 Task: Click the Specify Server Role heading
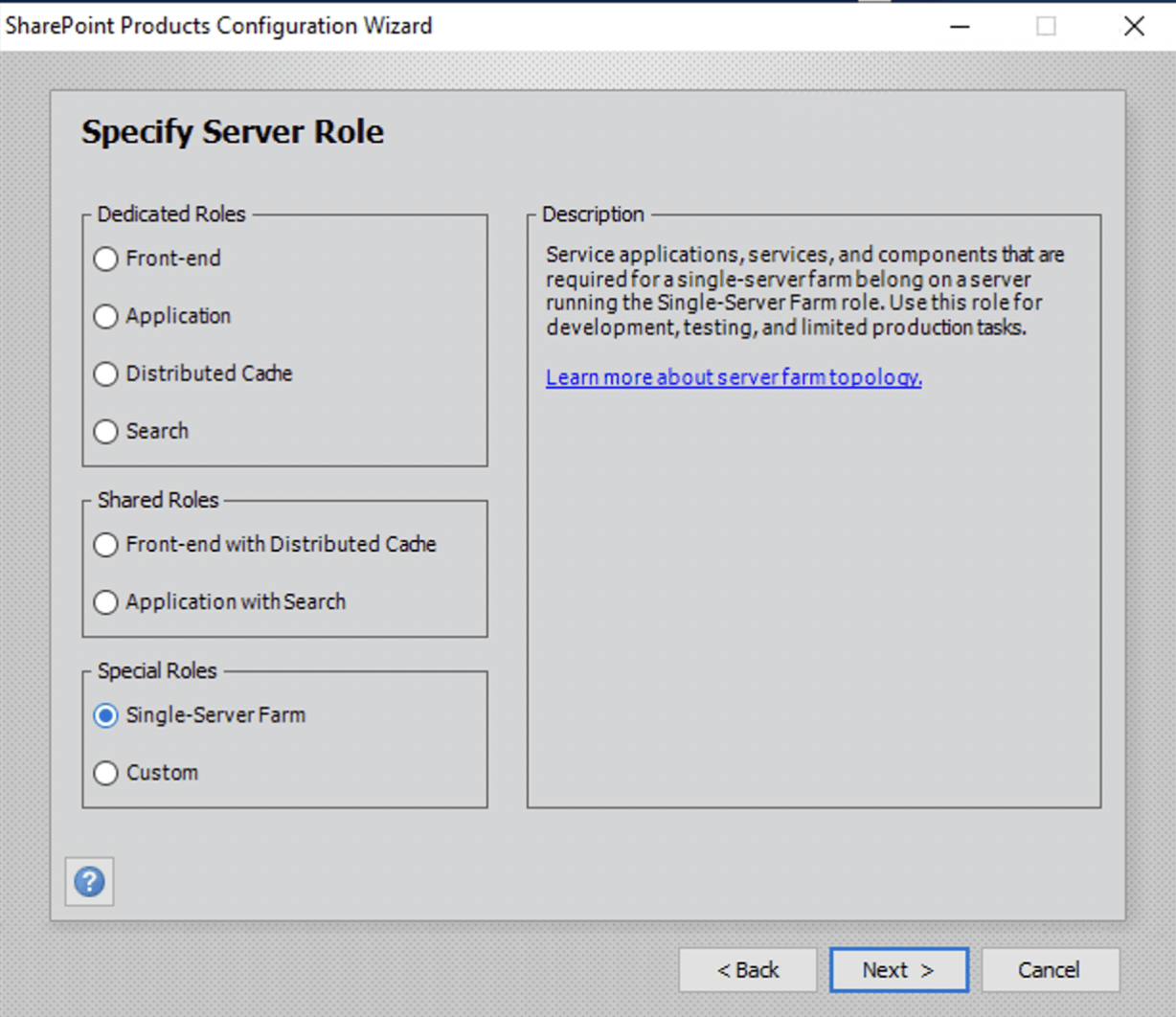[x=233, y=131]
